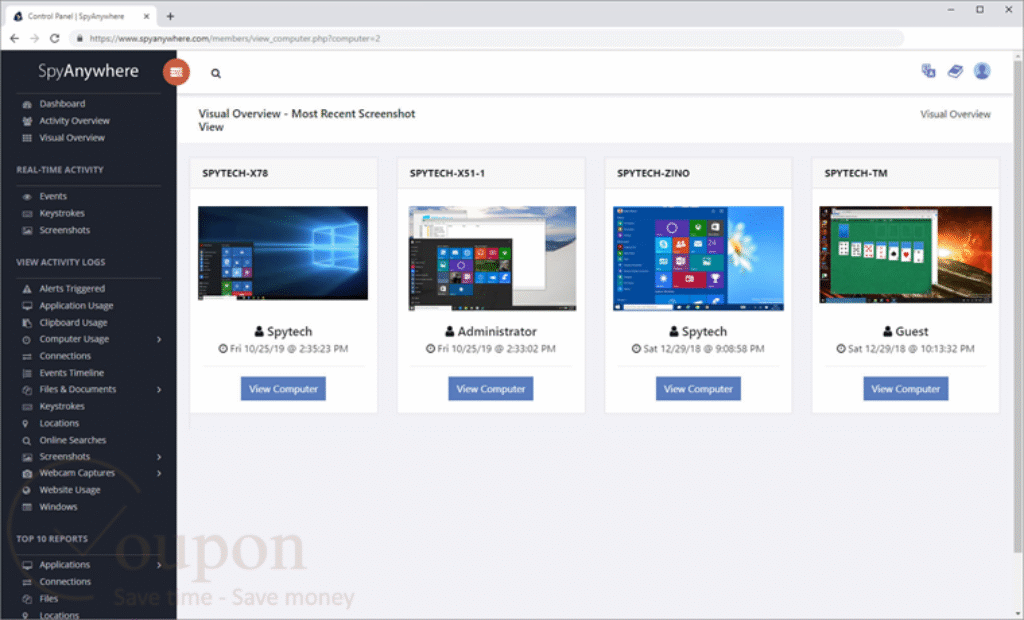Reload the page with browser refresh
This screenshot has width=1024, height=620.
coord(55,39)
